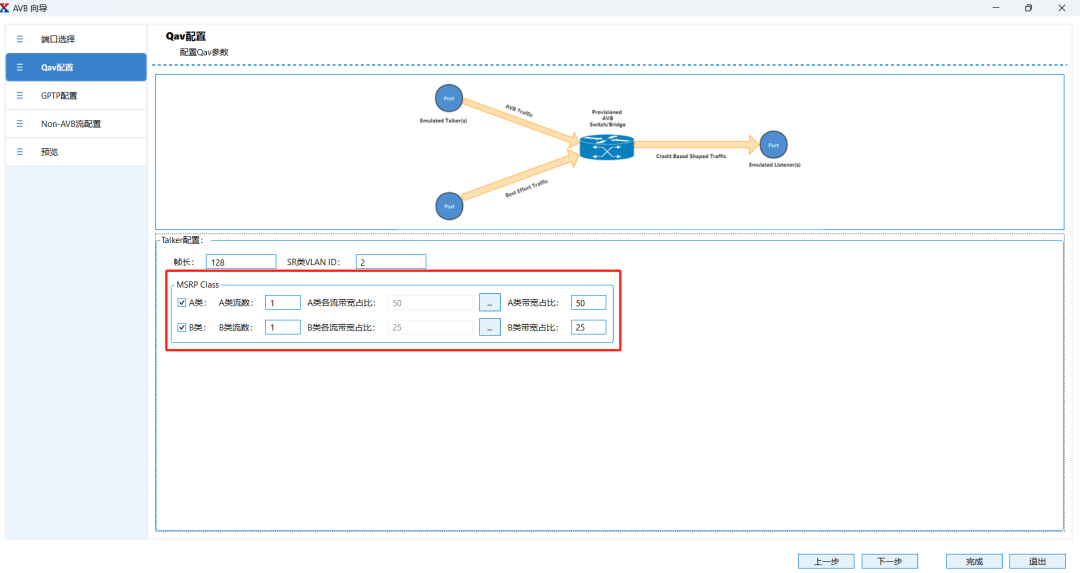The image size is (1080, 573).
Task: Go to the GPTP配置 step
Action: click(76, 96)
